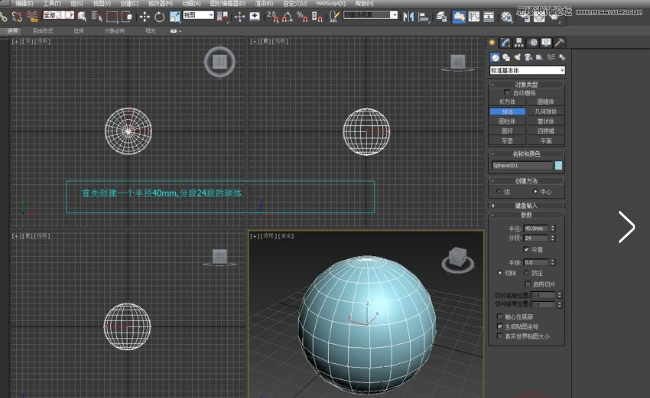Expand the Keyboard Entry (键盘输入) rollout

526,205
